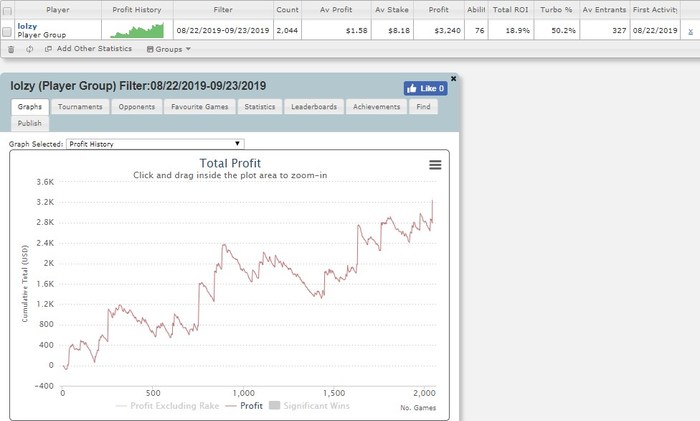
Task: Open the Tournaments tab
Action: click(x=80, y=107)
